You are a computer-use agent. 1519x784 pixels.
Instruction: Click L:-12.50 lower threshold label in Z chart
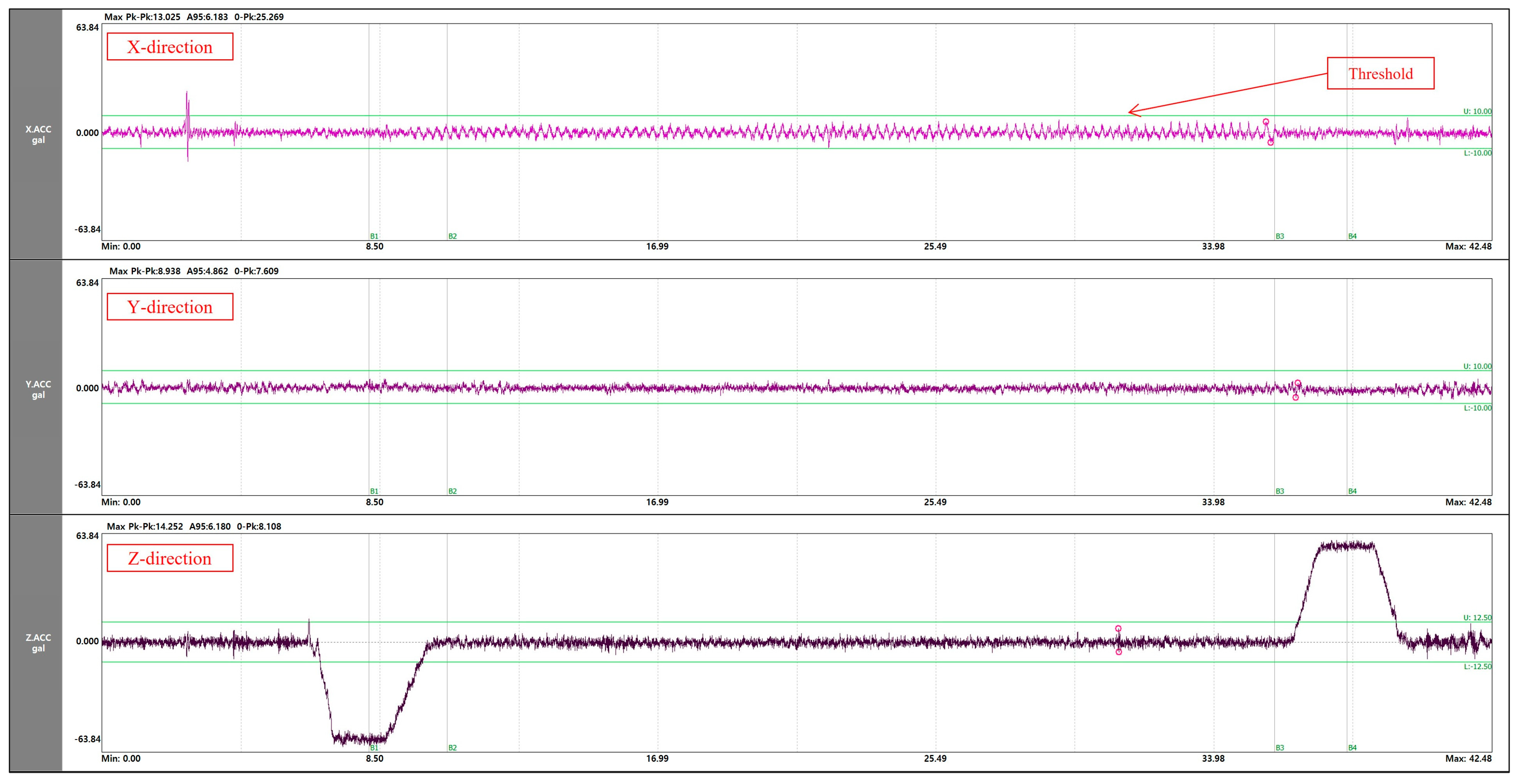click(1477, 667)
